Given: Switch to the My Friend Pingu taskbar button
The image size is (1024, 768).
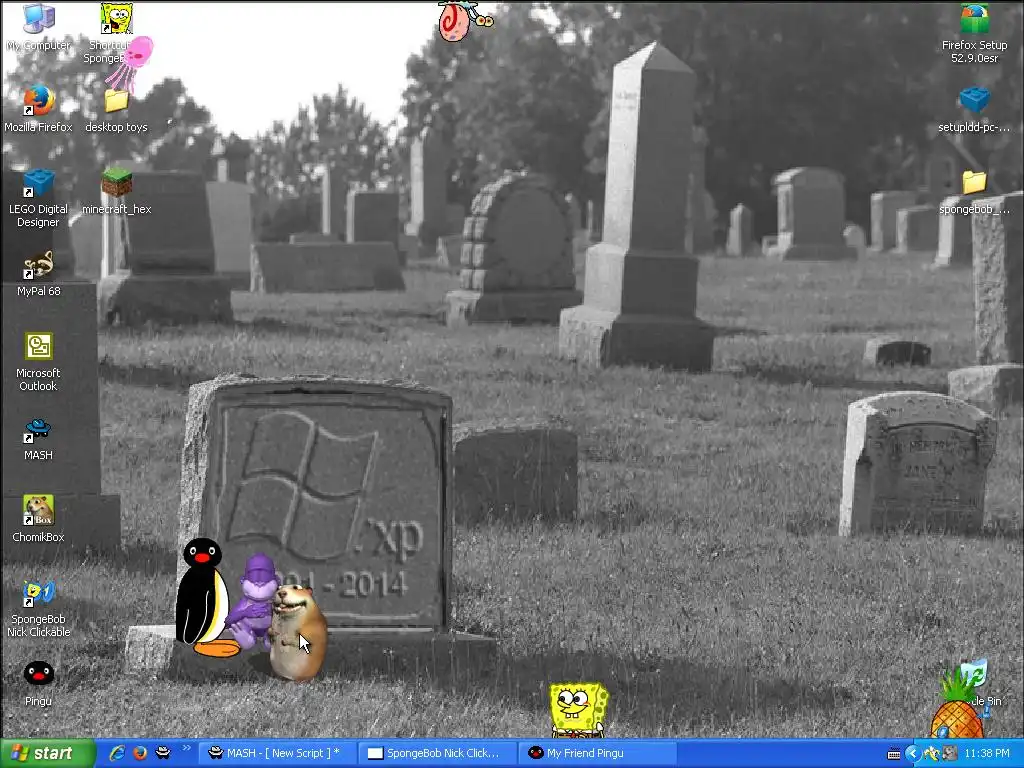Looking at the screenshot, I should 598,754.
